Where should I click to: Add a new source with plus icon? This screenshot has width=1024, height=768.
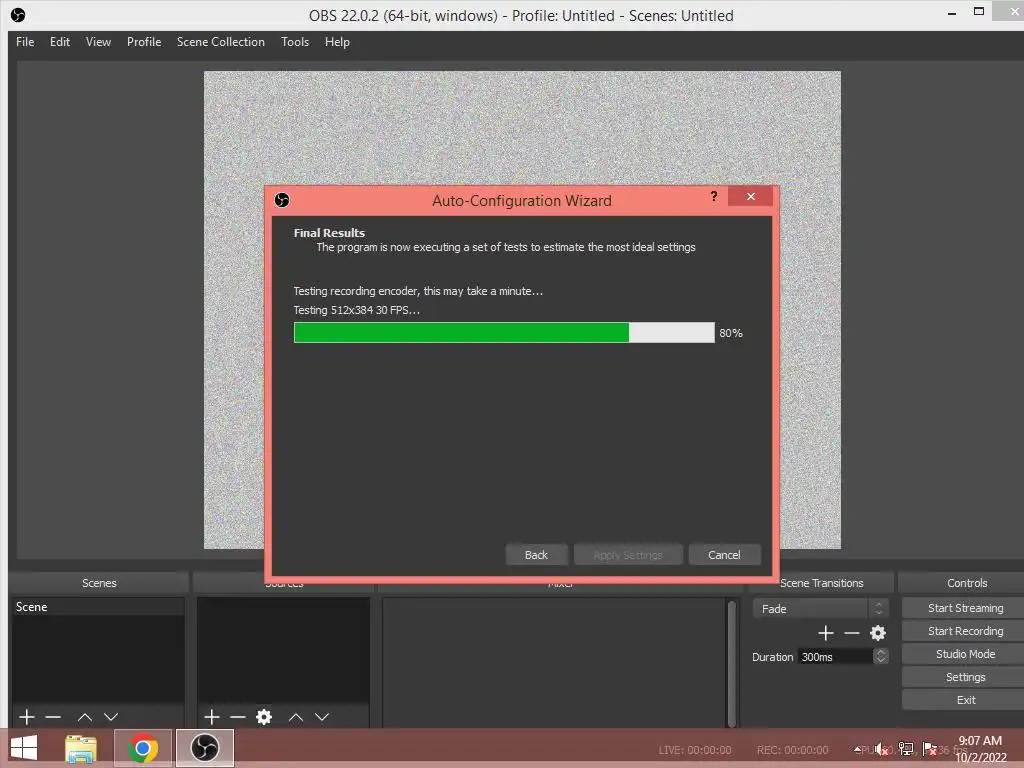point(212,717)
